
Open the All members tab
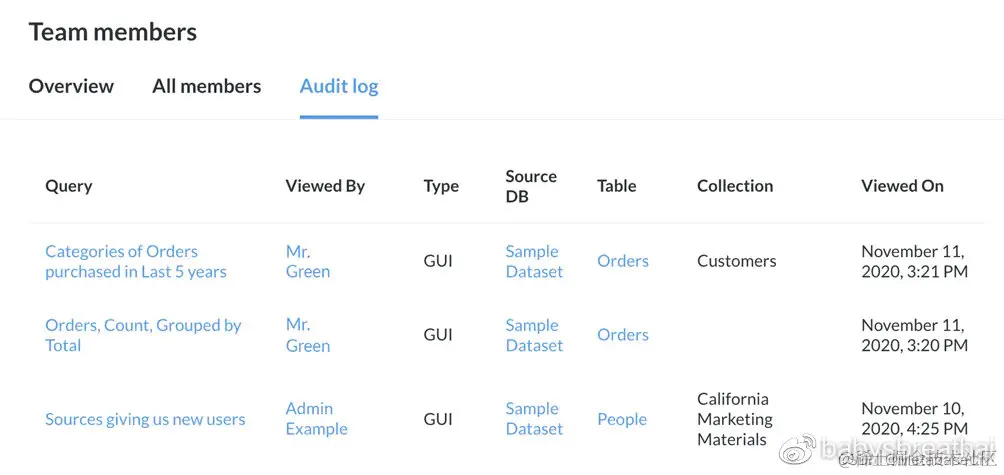click(206, 86)
